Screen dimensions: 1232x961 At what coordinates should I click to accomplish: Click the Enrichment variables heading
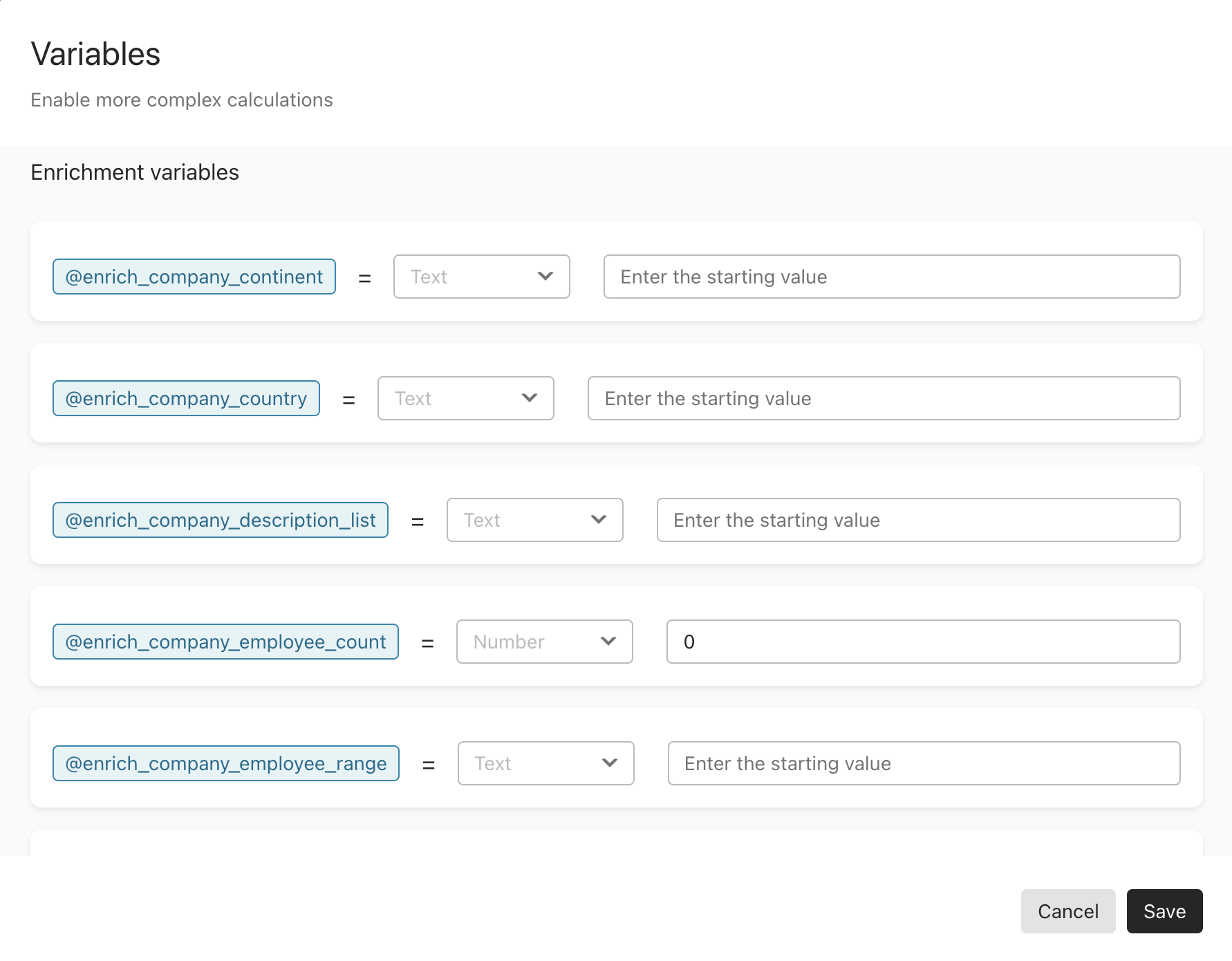pos(135,172)
